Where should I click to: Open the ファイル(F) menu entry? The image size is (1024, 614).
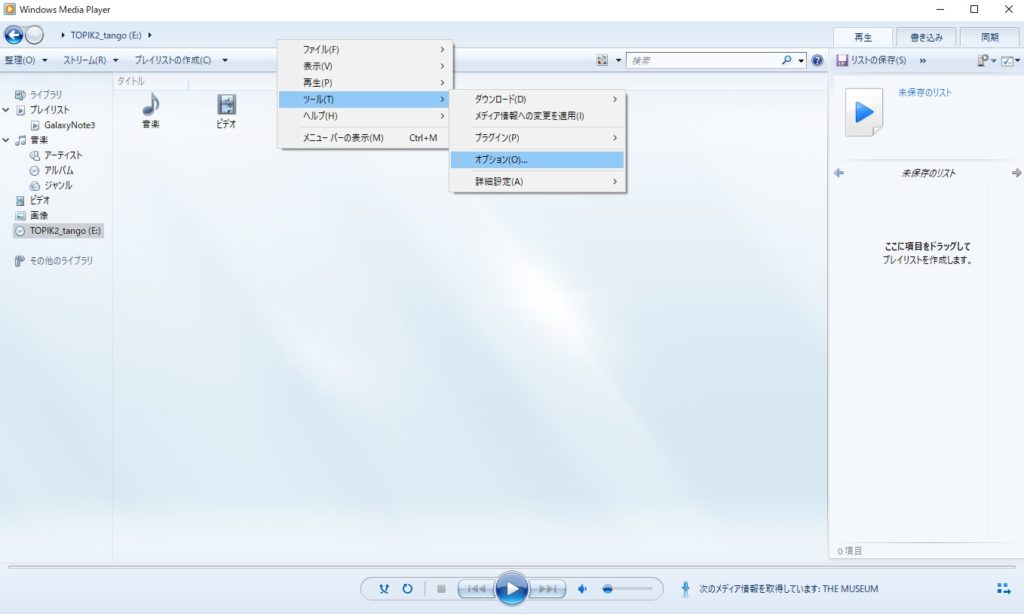[x=364, y=50]
